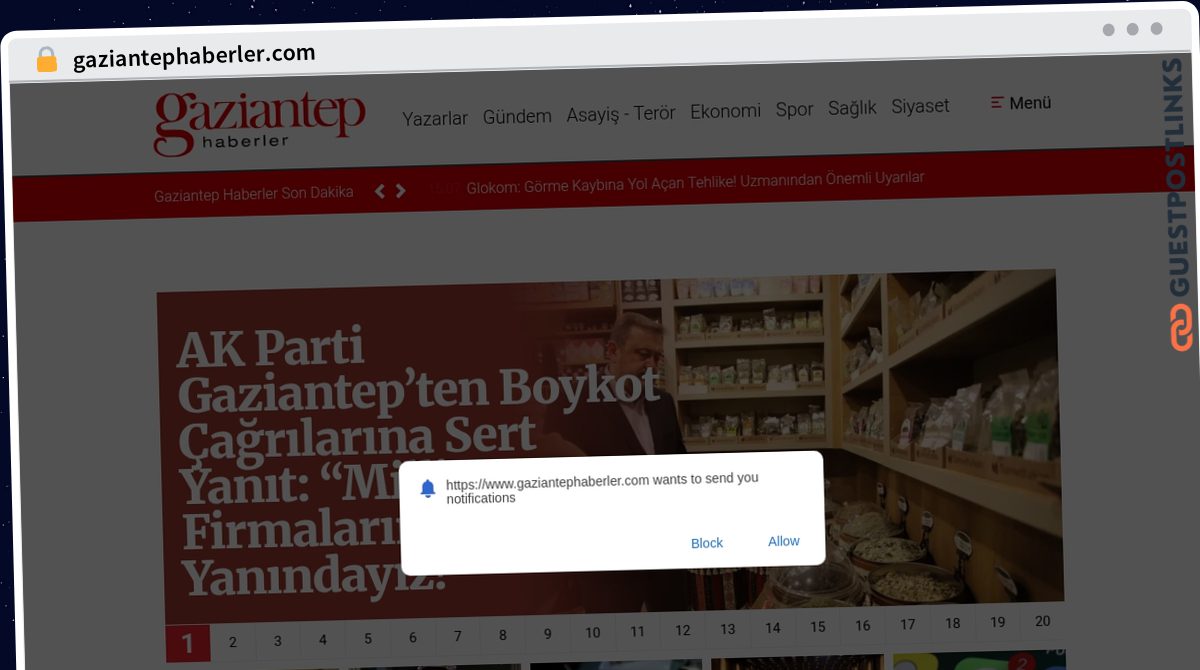Open the Asayiş - Terör section
The width and height of the screenshot is (1200, 670).
tap(621, 113)
